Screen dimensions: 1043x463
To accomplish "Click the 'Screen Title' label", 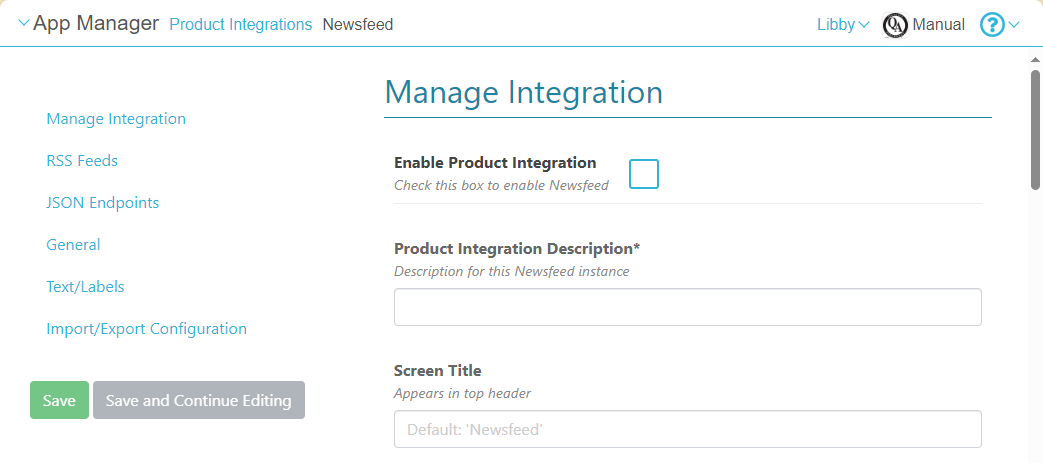I will click(x=438, y=371).
